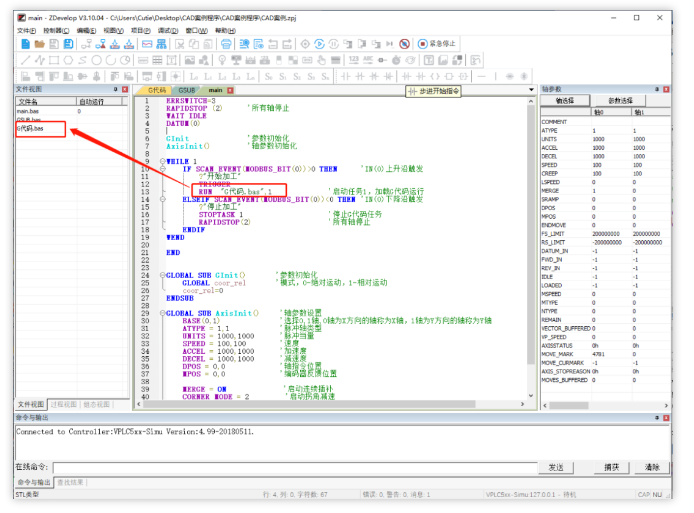
Task: Save all files with the blue stacked disk icon
Action: tap(68, 44)
